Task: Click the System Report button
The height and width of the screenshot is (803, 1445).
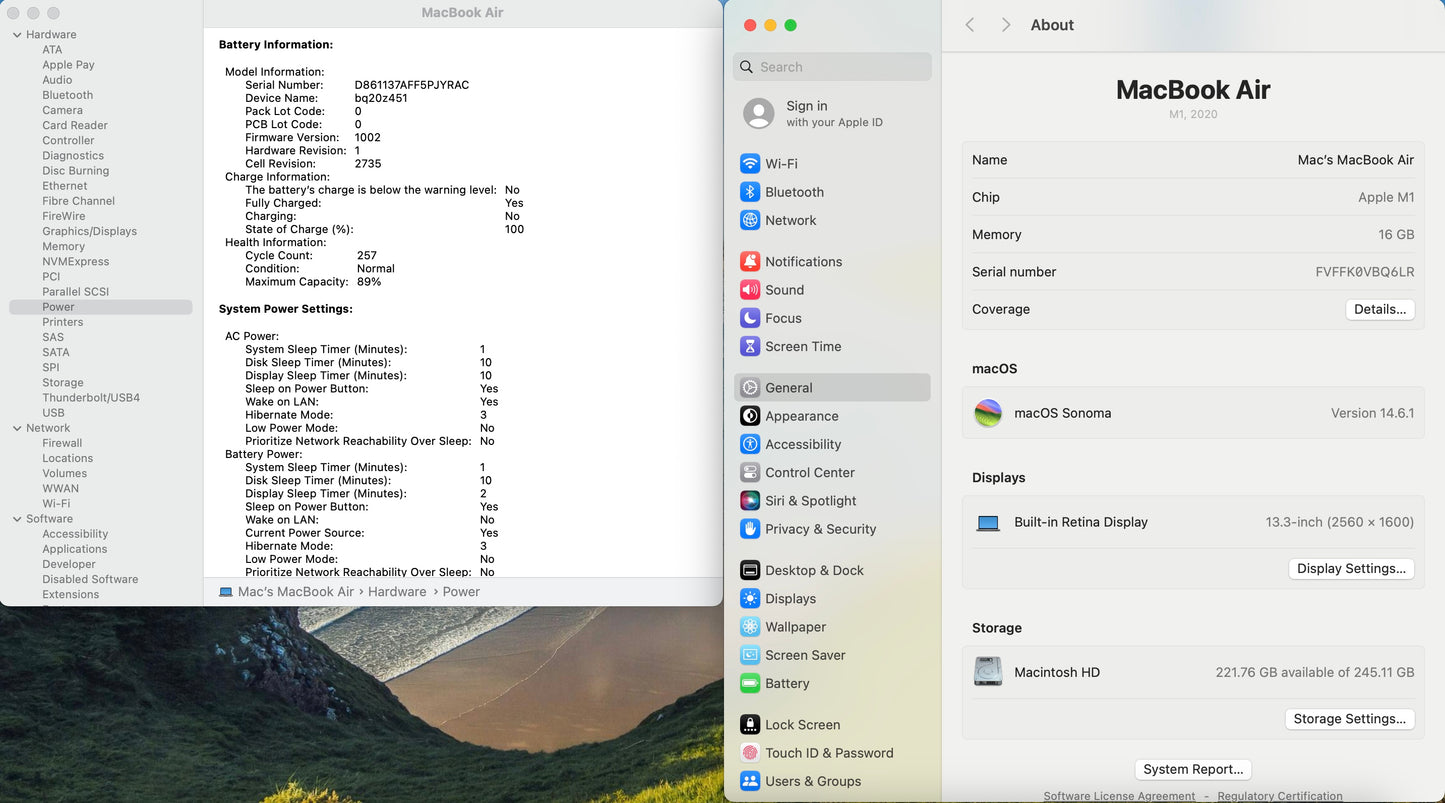Action: (1193, 770)
